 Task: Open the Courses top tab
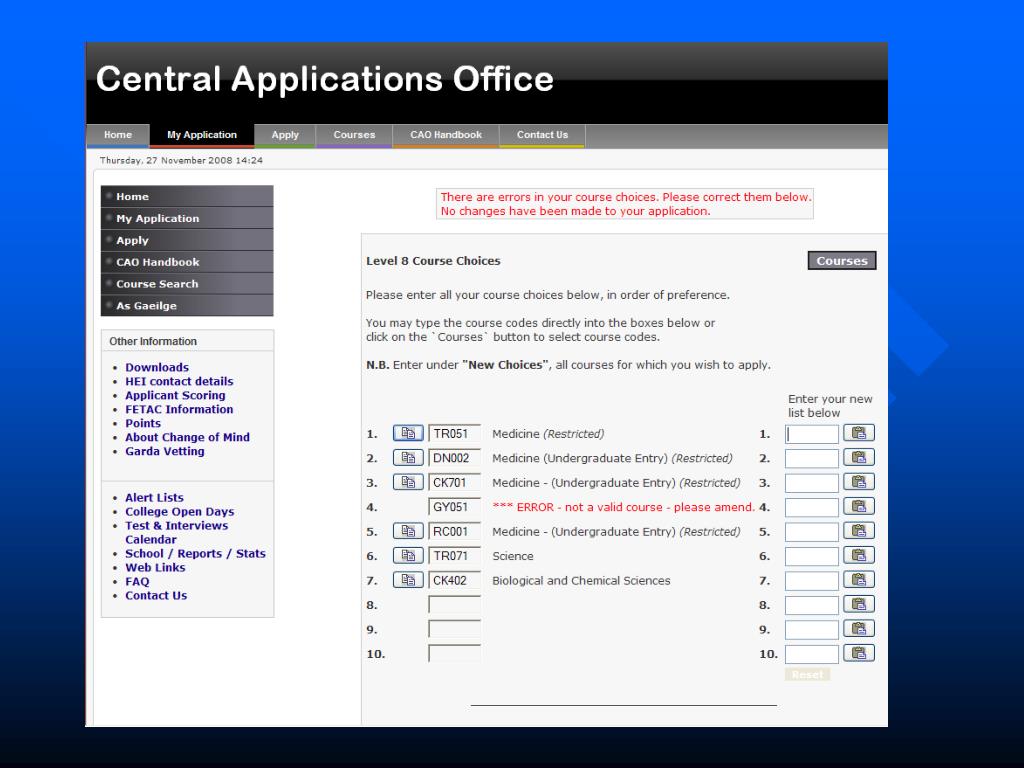click(354, 135)
